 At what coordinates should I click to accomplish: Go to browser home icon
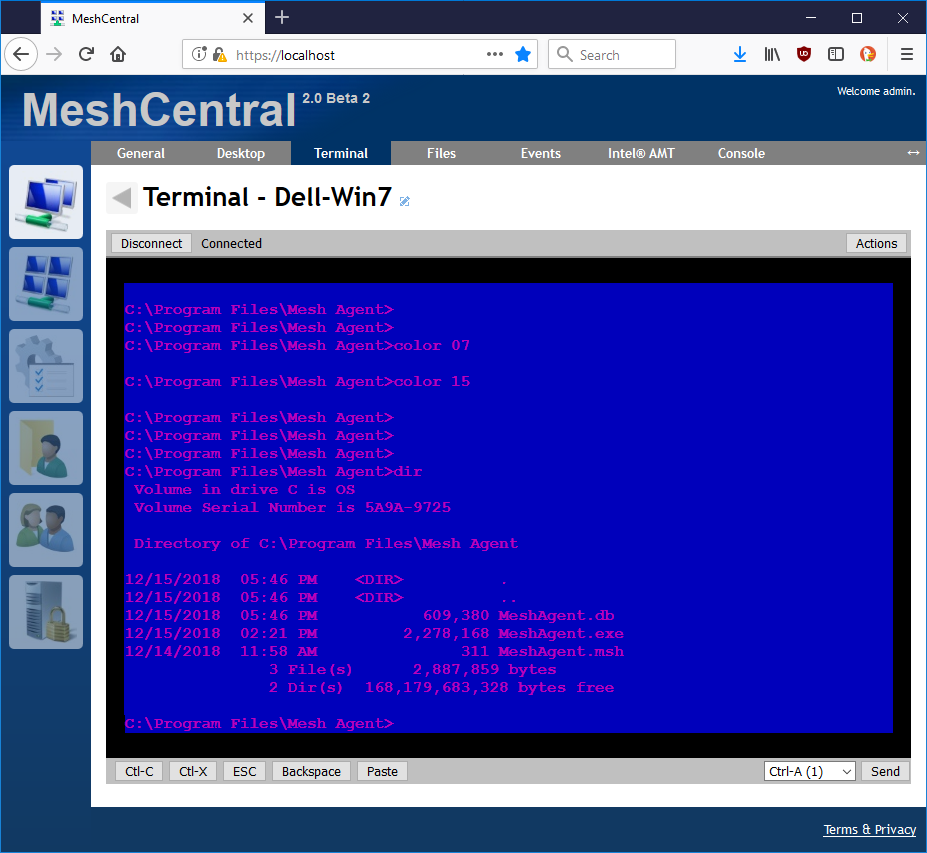pos(118,54)
